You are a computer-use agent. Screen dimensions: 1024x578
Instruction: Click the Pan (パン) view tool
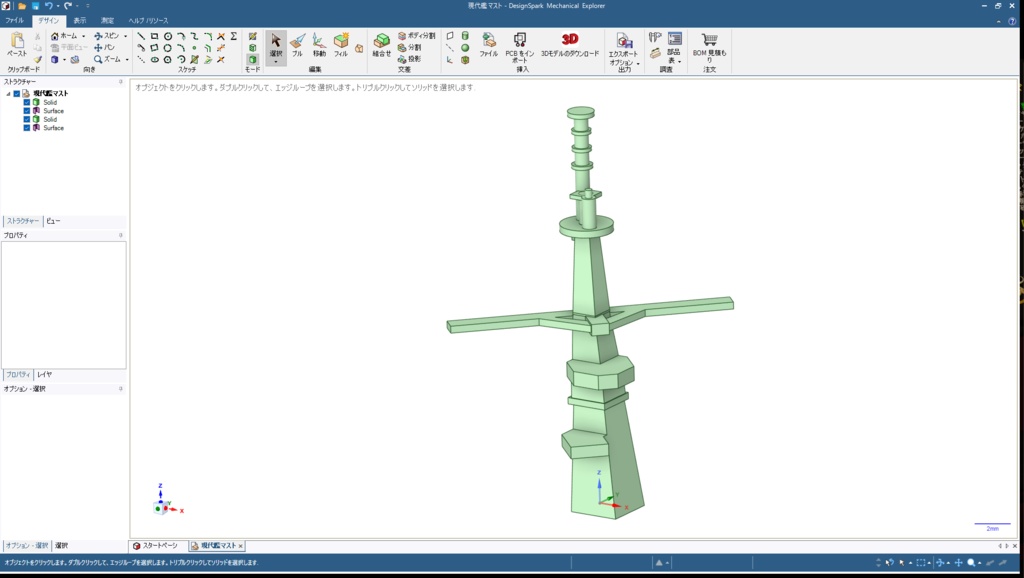[104, 48]
